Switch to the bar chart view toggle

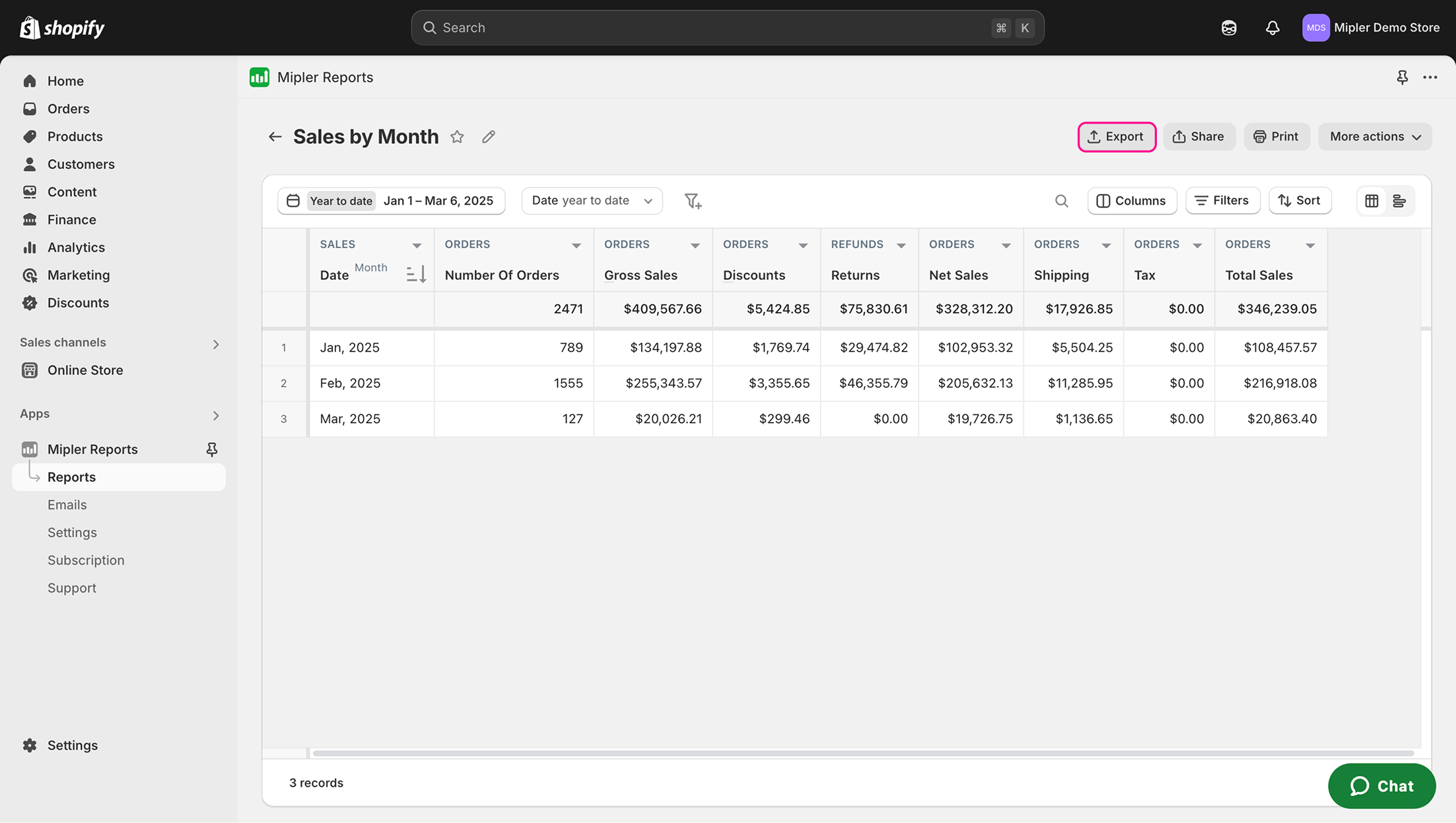tap(1399, 201)
